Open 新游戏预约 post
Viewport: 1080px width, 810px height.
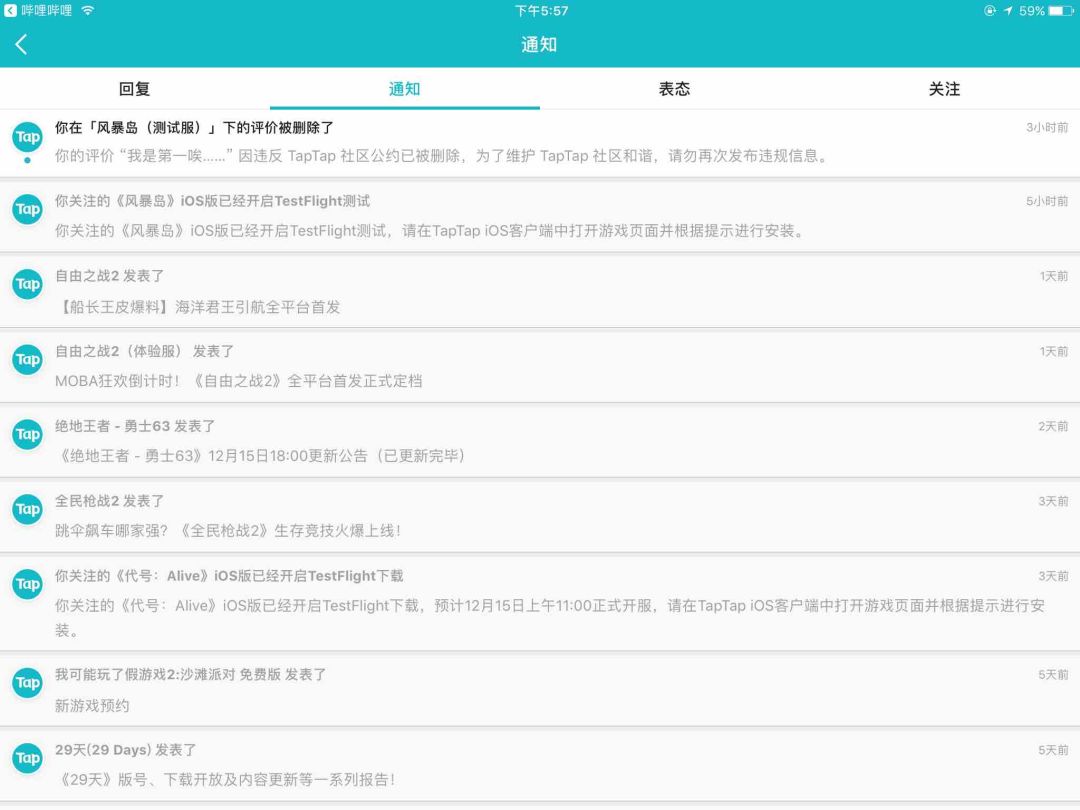pyautogui.click(x=92, y=706)
